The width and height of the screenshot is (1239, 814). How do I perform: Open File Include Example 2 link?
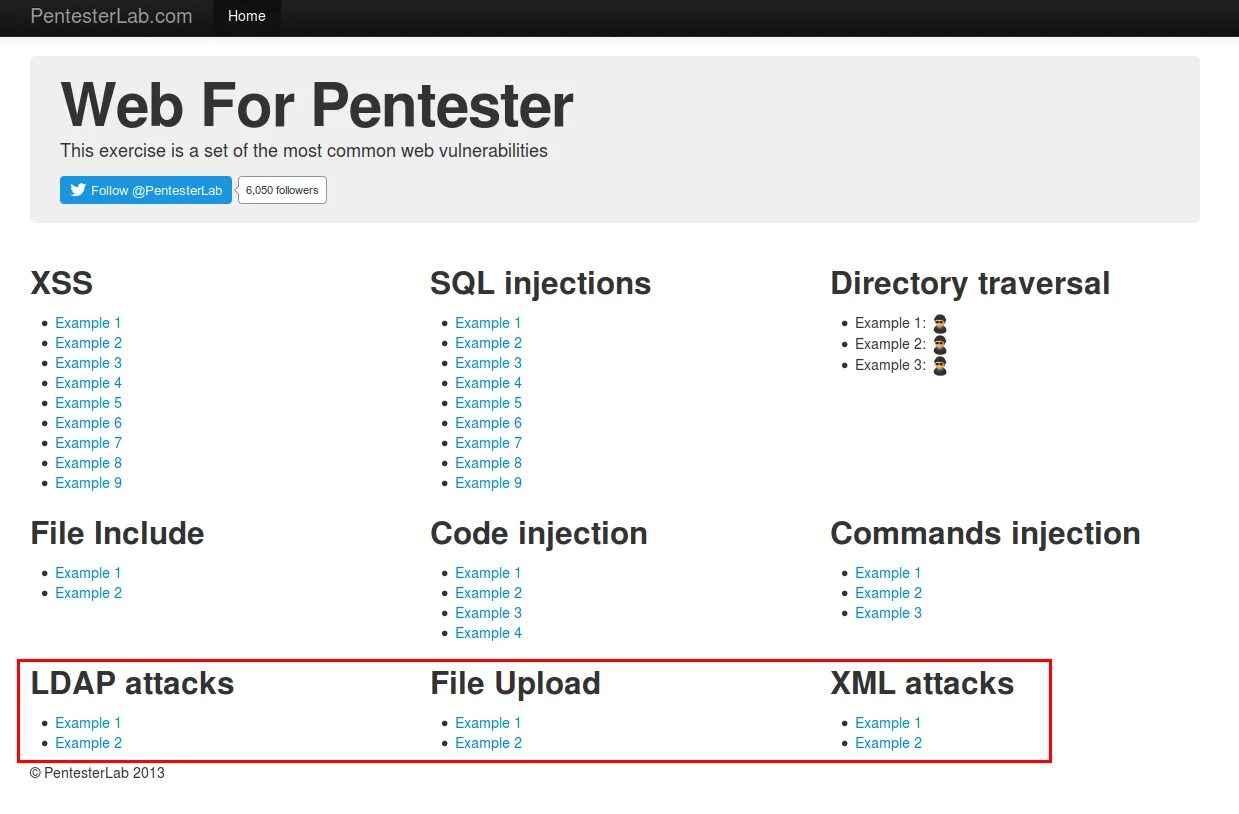pyautogui.click(x=88, y=593)
